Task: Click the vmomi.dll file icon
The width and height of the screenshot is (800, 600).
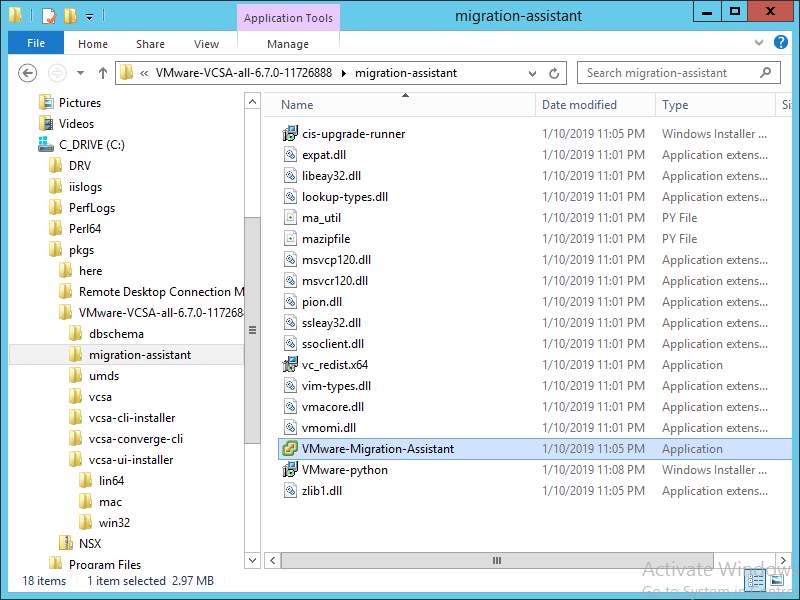Action: 290,428
